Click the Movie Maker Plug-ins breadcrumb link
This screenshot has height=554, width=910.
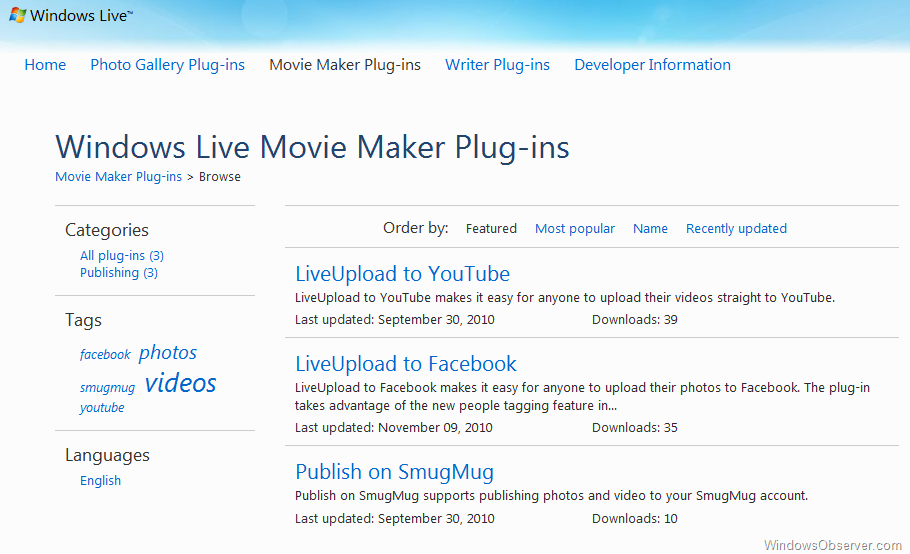point(118,176)
